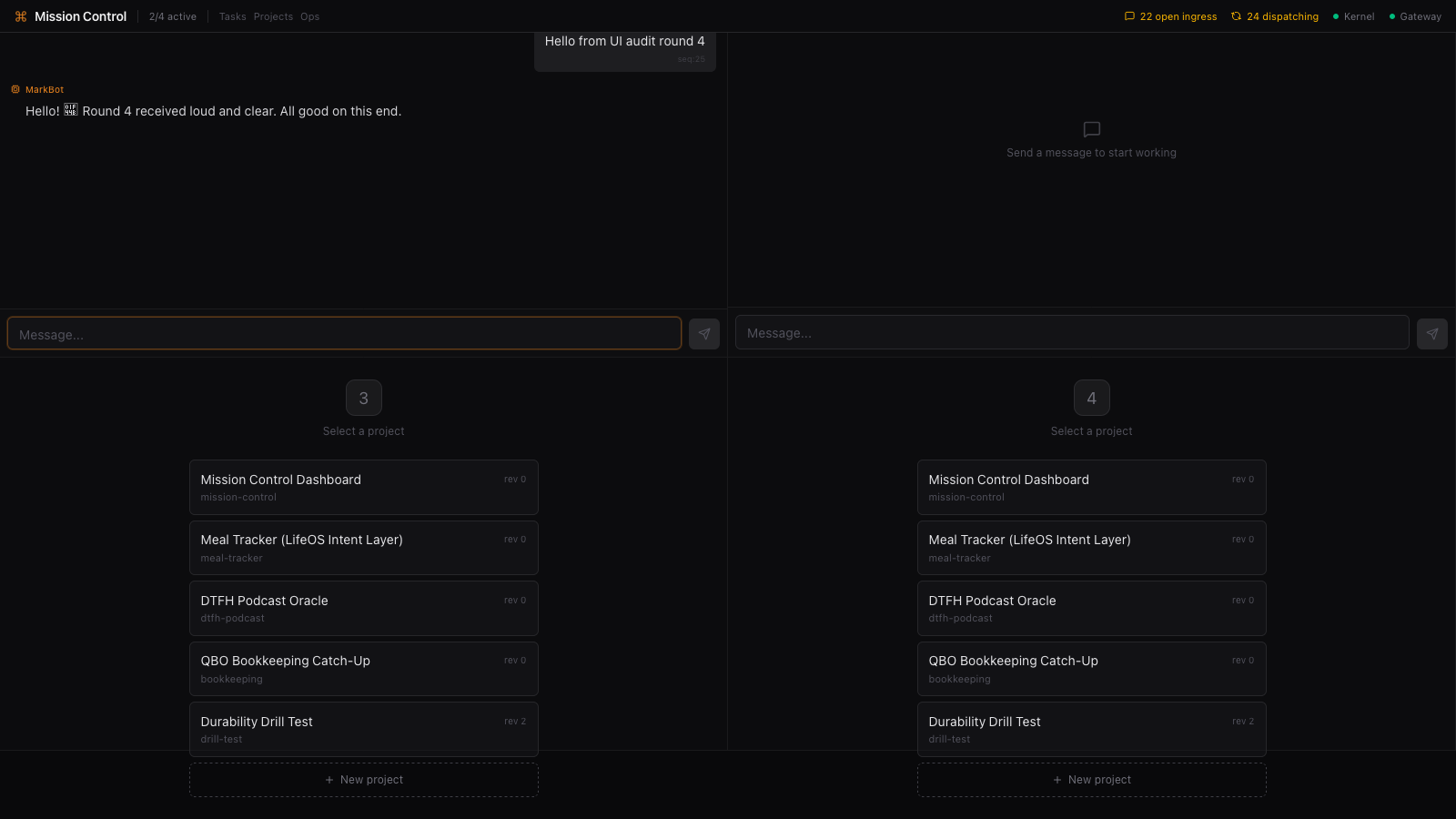
Task: Click the speech bubble icon above 'Send a message'
Action: (x=1092, y=129)
